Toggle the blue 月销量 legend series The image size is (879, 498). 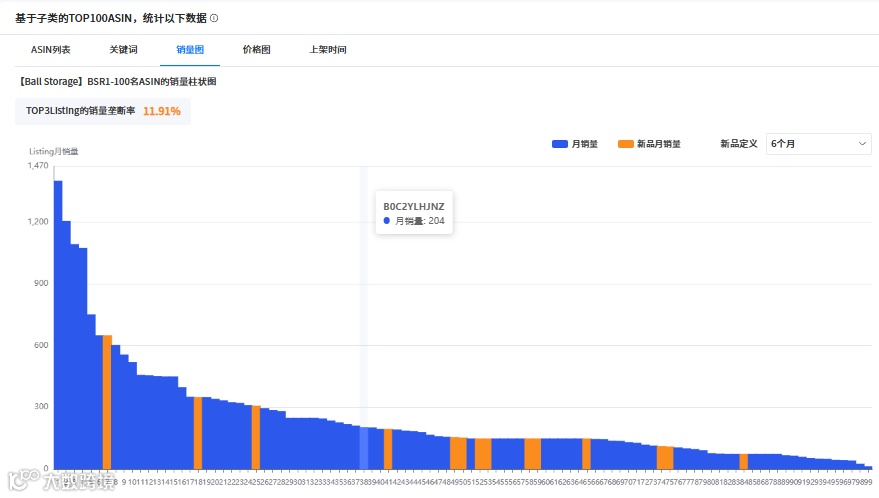point(575,144)
